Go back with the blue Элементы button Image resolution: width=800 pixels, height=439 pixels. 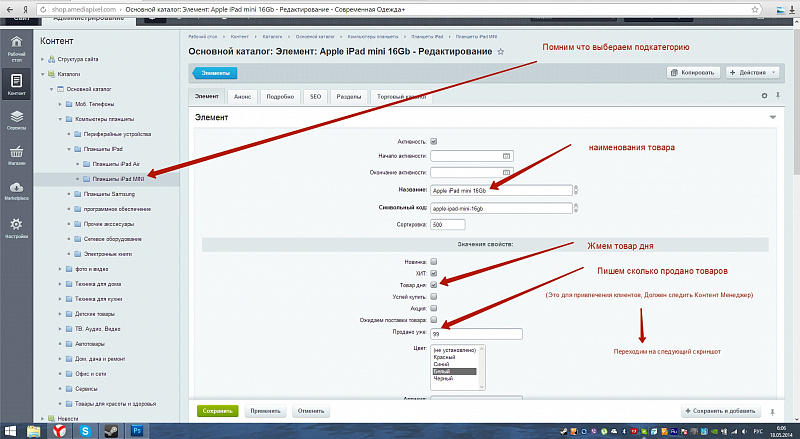coord(215,73)
